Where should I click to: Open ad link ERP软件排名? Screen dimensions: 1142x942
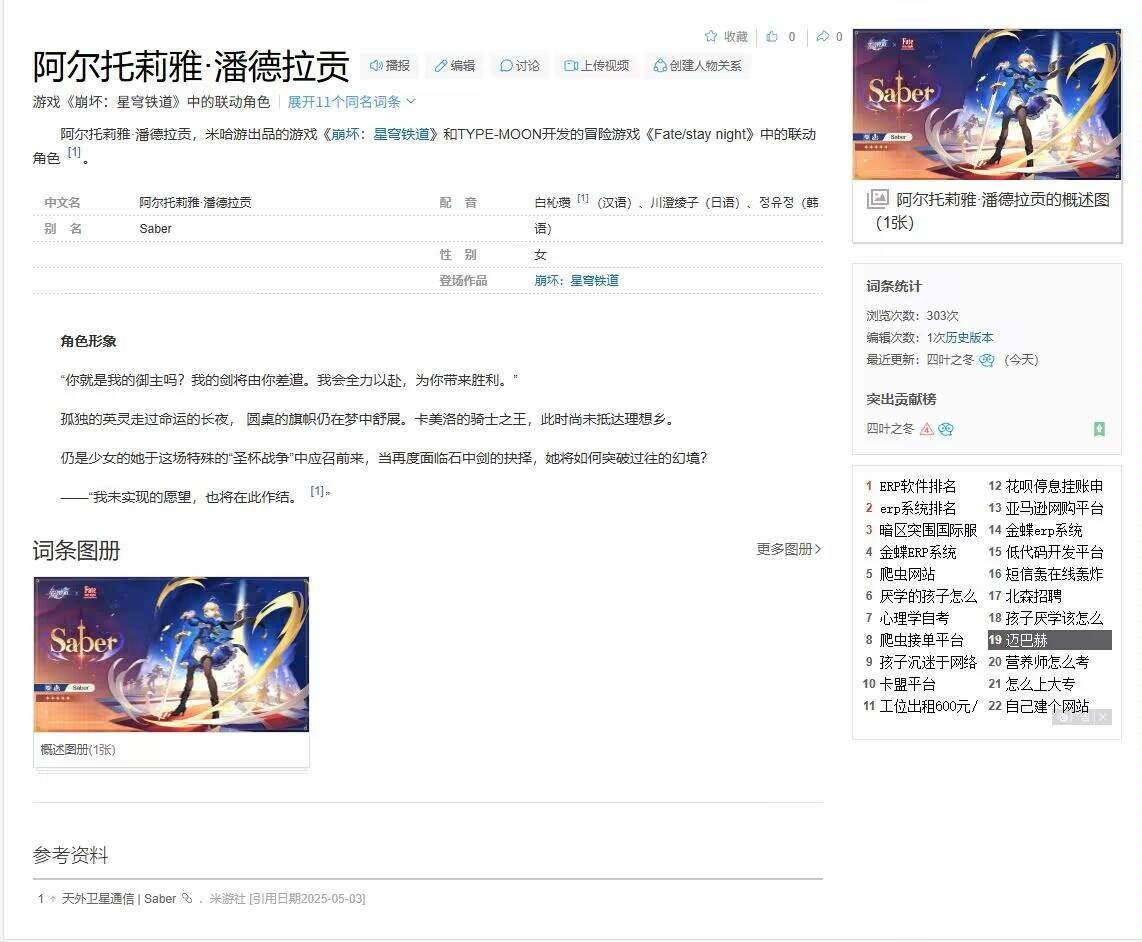point(918,487)
